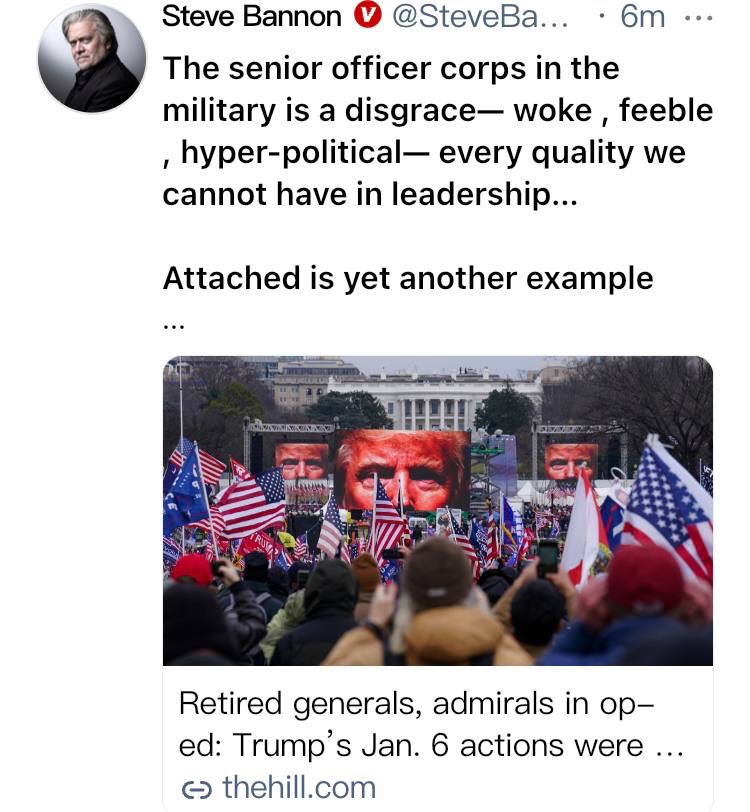Screen dimensions: 750x812
Task: Click the left jumbotron screen in photo
Action: [301, 460]
